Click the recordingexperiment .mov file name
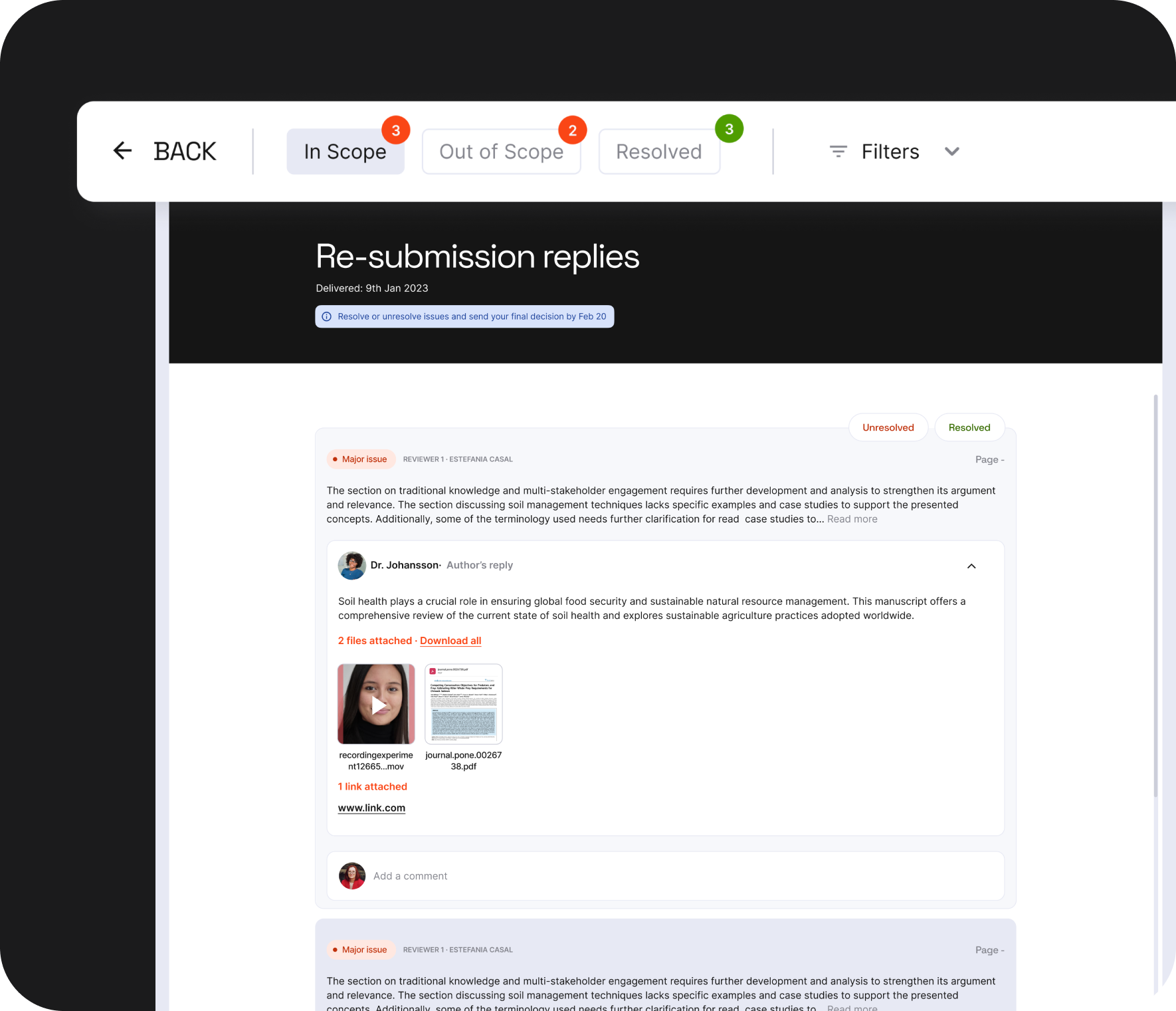 coord(376,760)
